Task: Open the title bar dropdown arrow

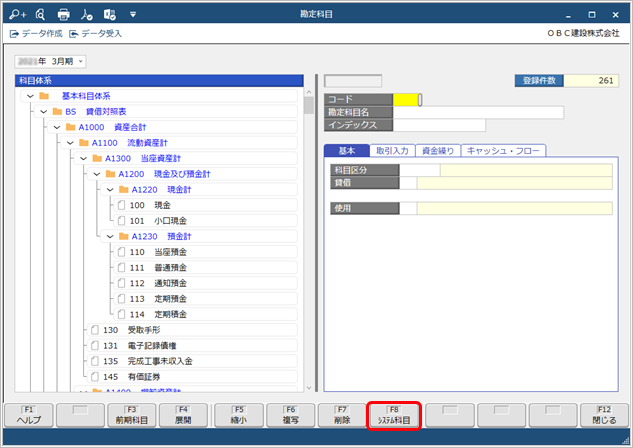Action: pos(133,15)
